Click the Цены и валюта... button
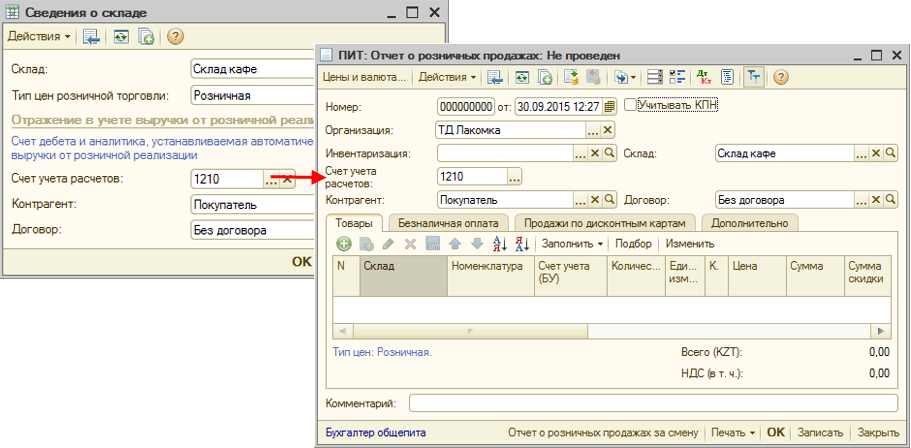911x448 pixels. 364,77
